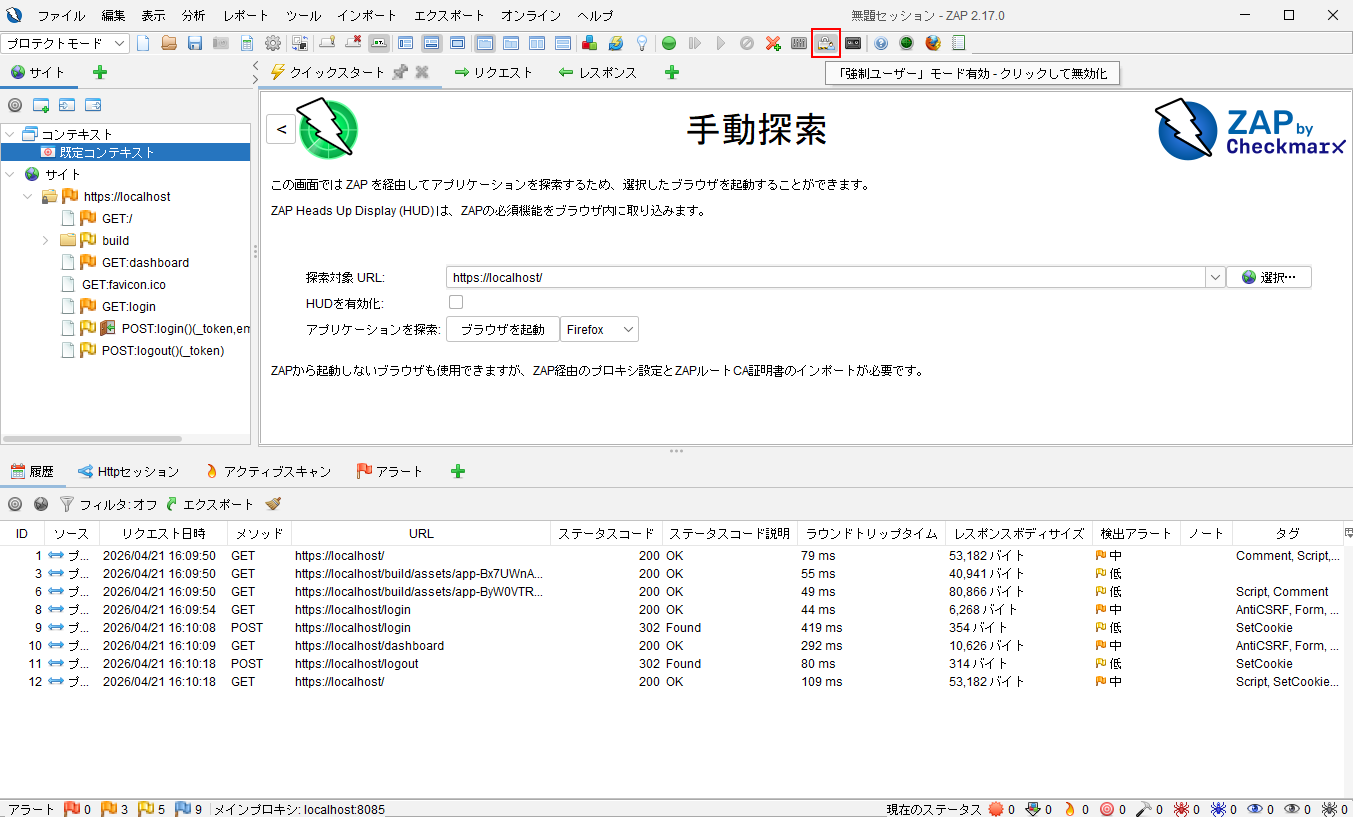
Task: Click the 選択 button next to URL
Action: [x=1269, y=277]
